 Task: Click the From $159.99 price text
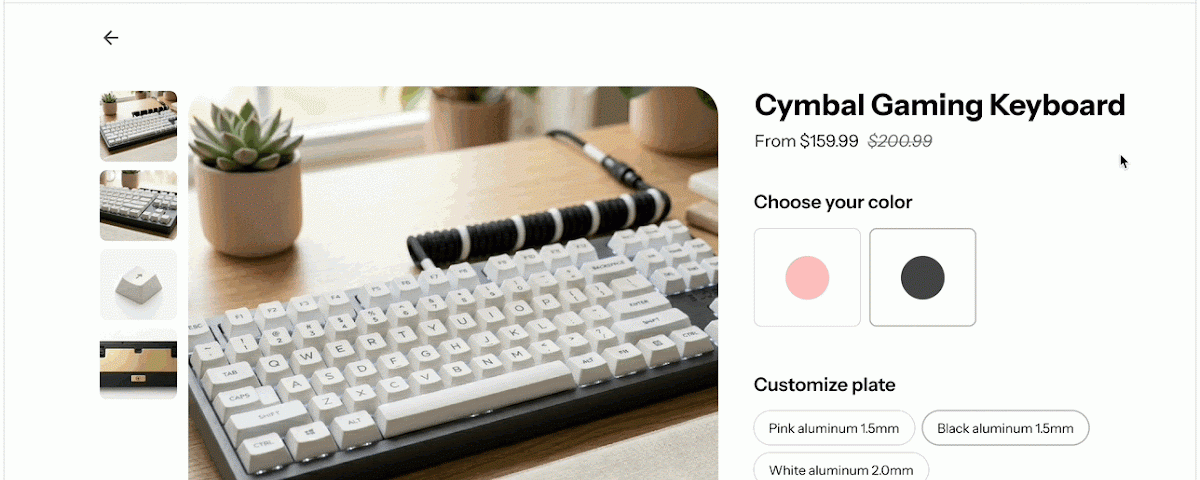tap(806, 141)
